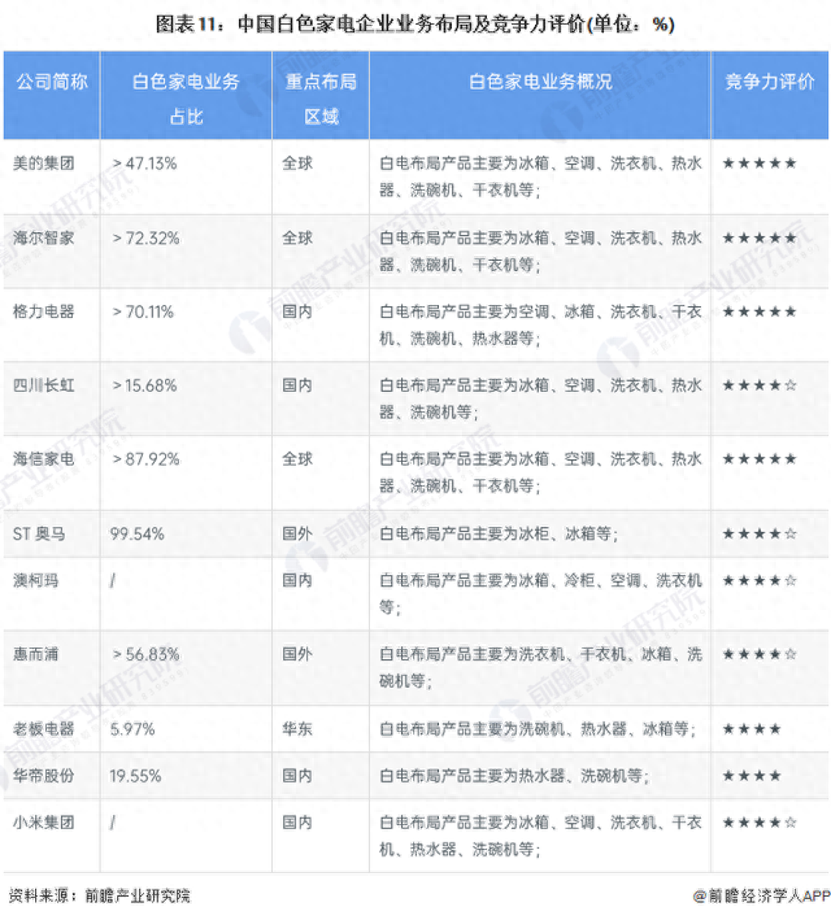Click company name 惠而浦
This screenshot has height=920, width=832.
pos(36,654)
